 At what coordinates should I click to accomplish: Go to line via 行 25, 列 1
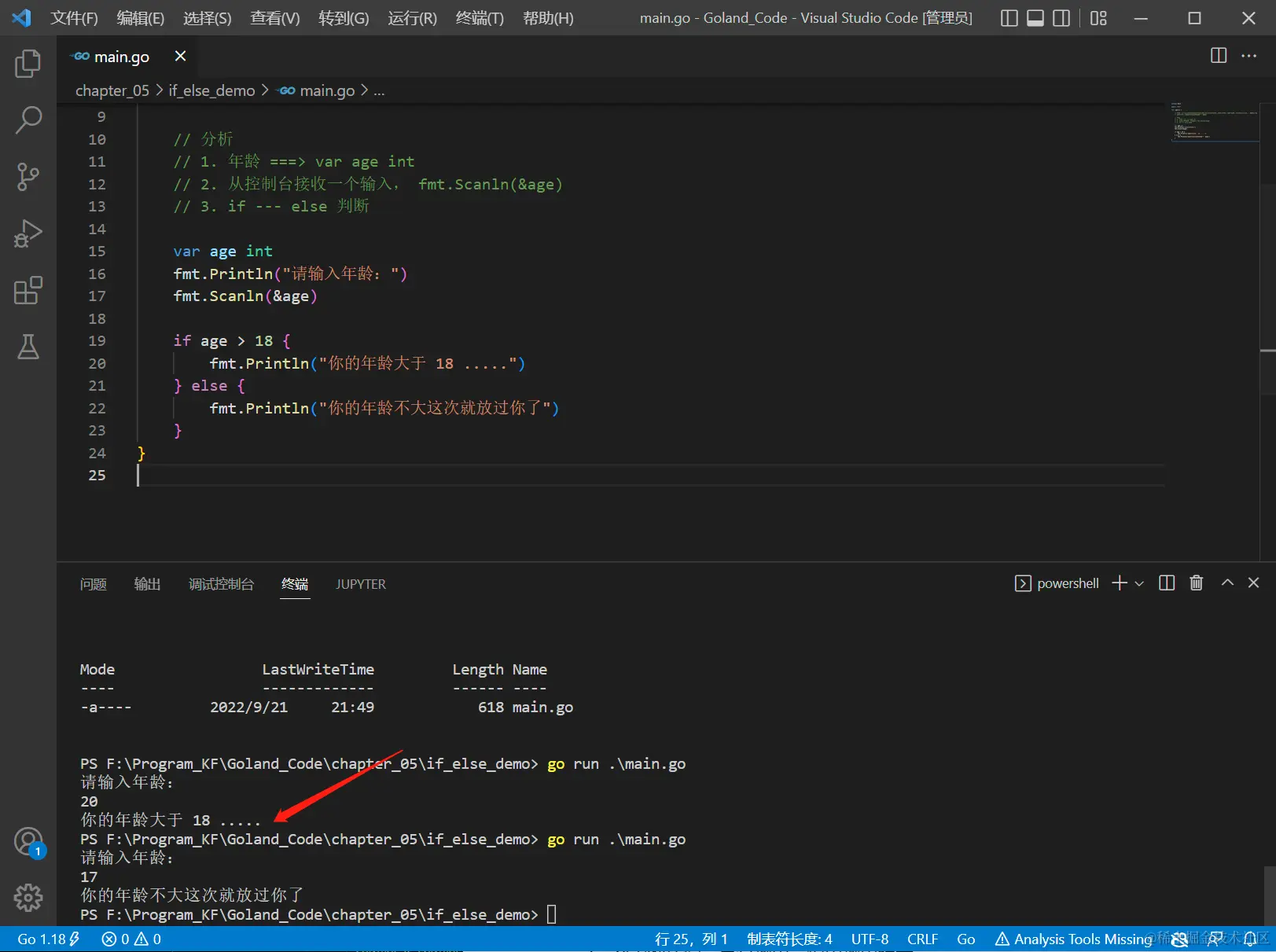pyautogui.click(x=691, y=939)
